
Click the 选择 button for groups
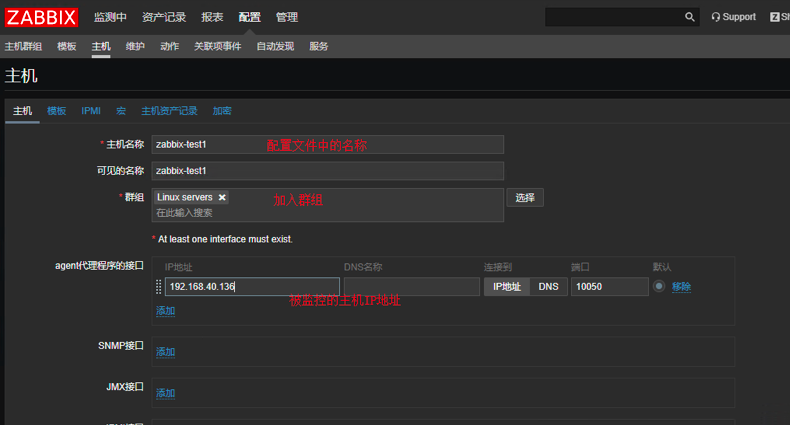525,197
